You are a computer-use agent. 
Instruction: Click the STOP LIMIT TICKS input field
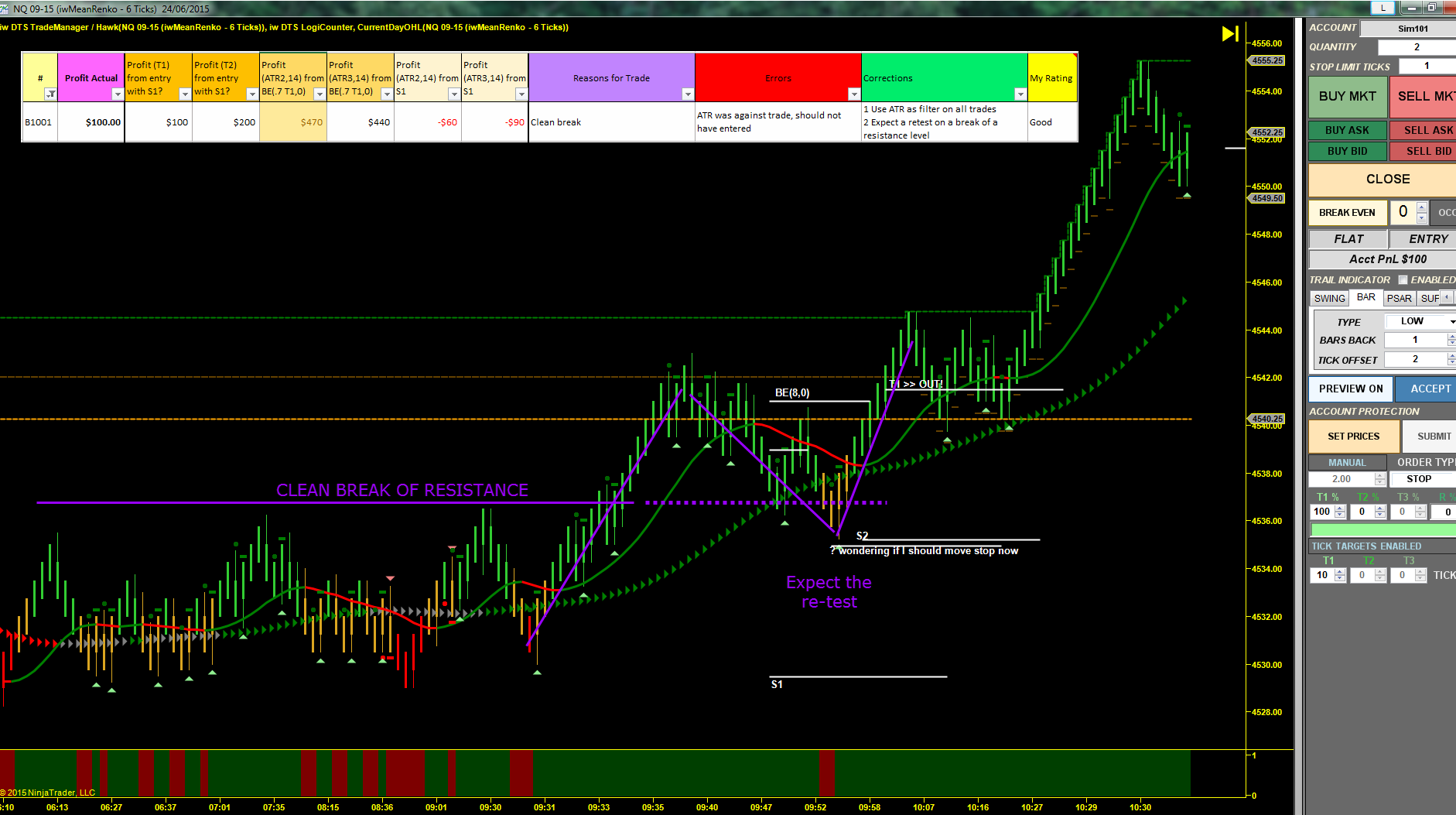1427,66
